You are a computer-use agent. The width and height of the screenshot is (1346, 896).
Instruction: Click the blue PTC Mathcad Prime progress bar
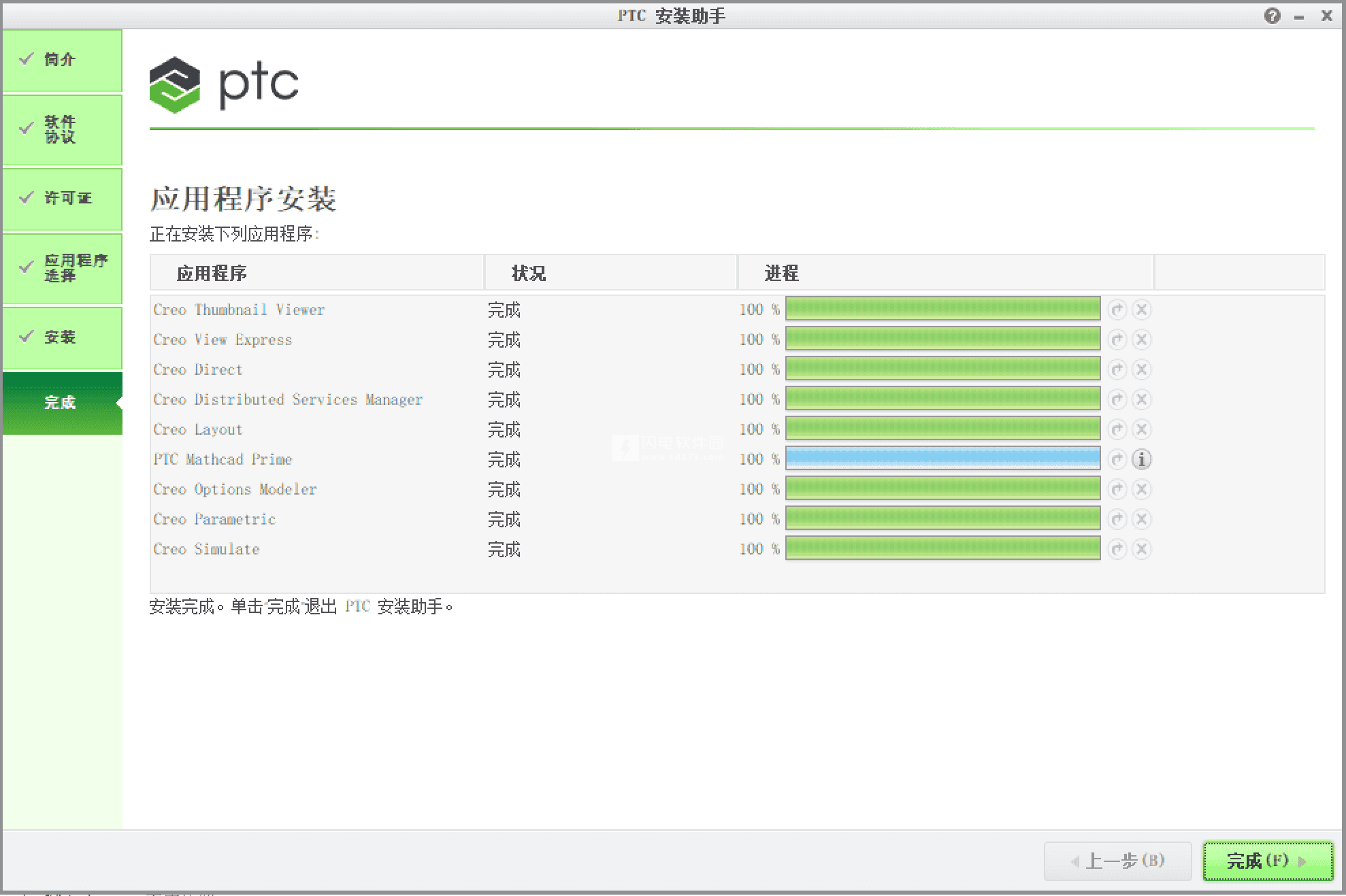point(942,459)
